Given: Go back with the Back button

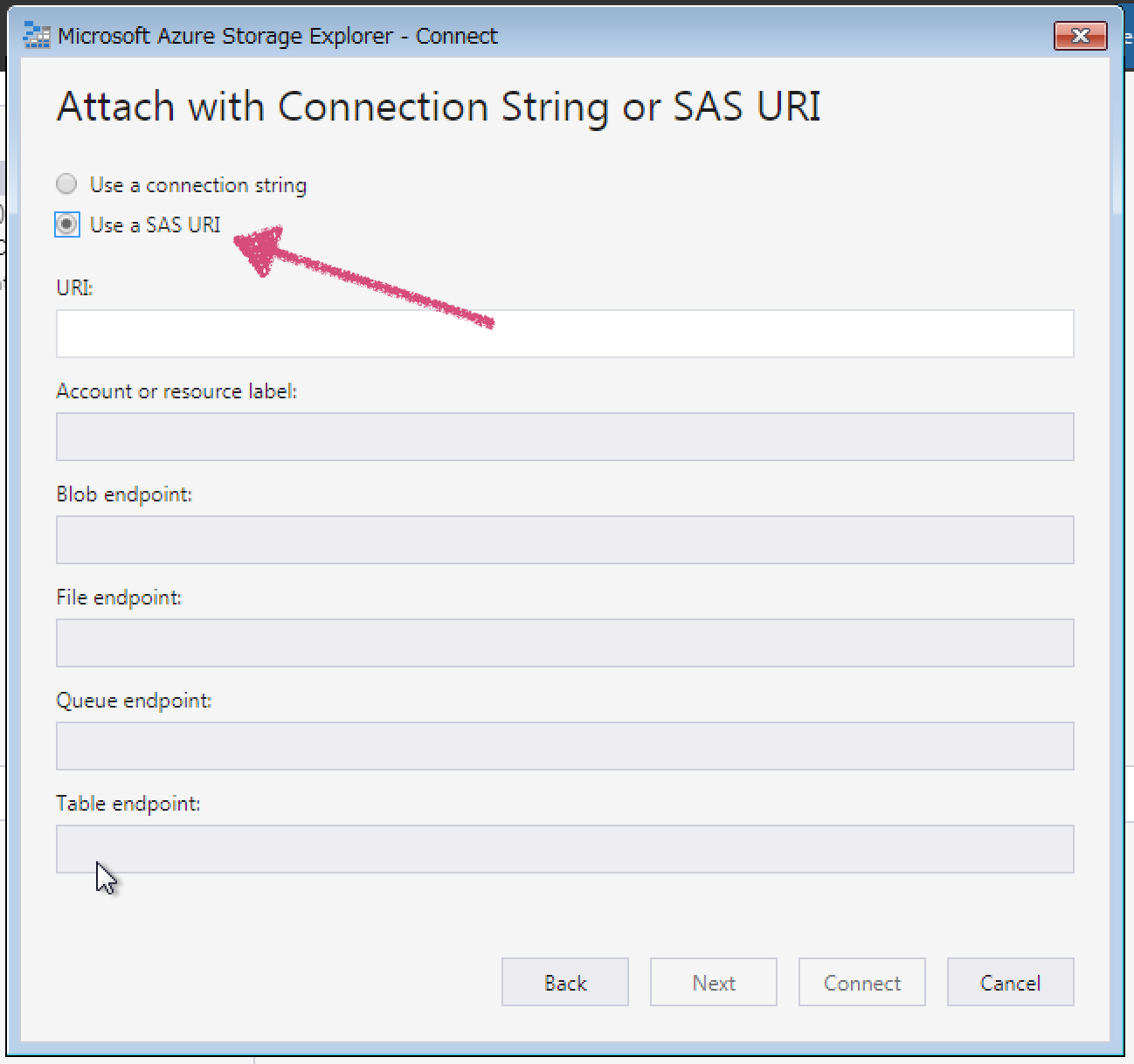Looking at the screenshot, I should coord(565,982).
